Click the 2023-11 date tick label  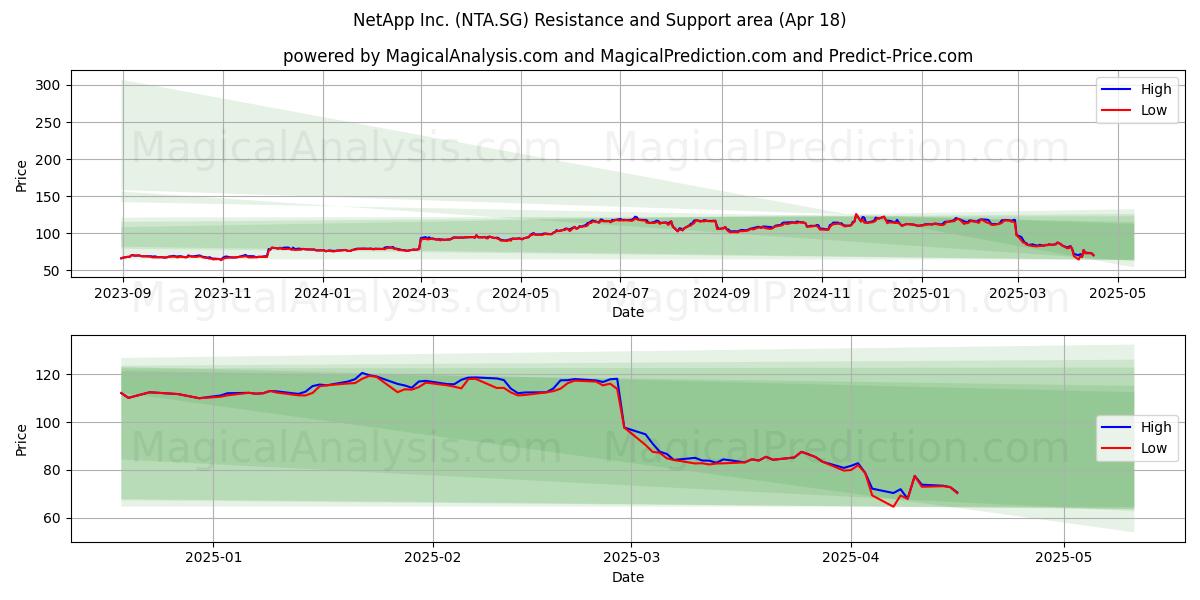pyautogui.click(x=222, y=295)
